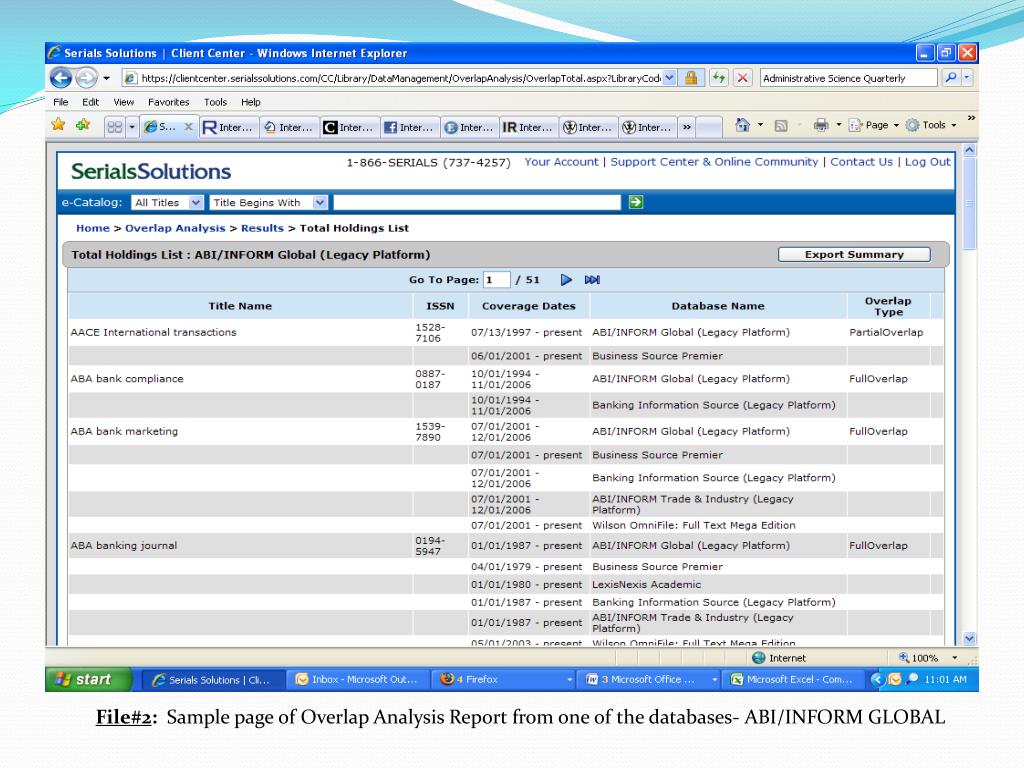Click the Print icon
1024x768 pixels.
pyautogui.click(x=821, y=125)
